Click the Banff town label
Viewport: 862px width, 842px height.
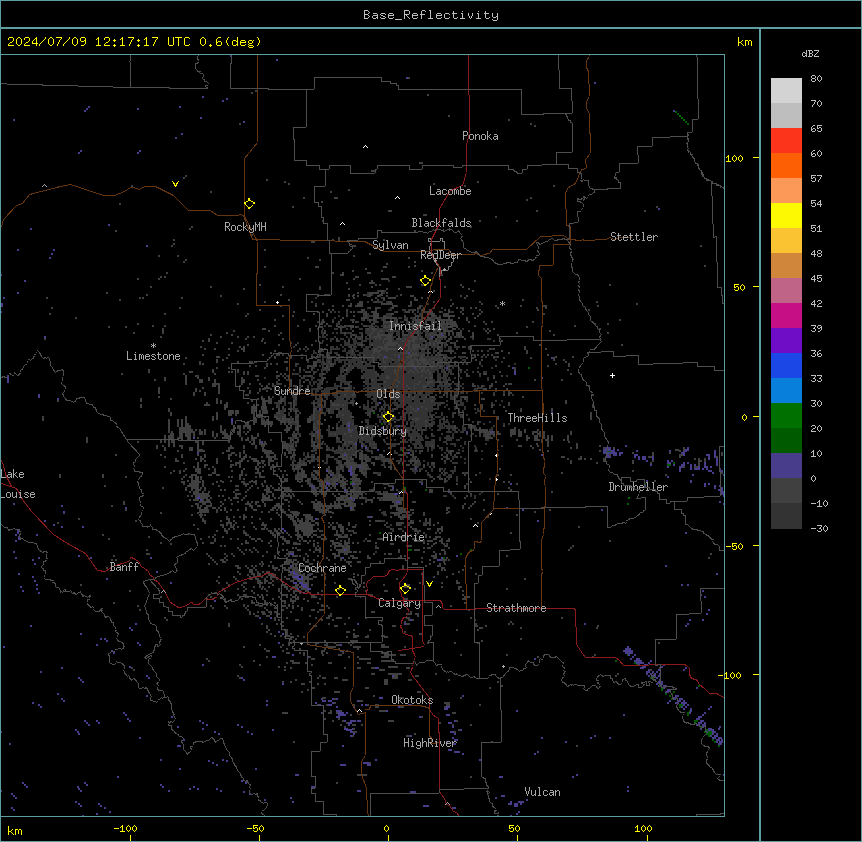[124, 567]
